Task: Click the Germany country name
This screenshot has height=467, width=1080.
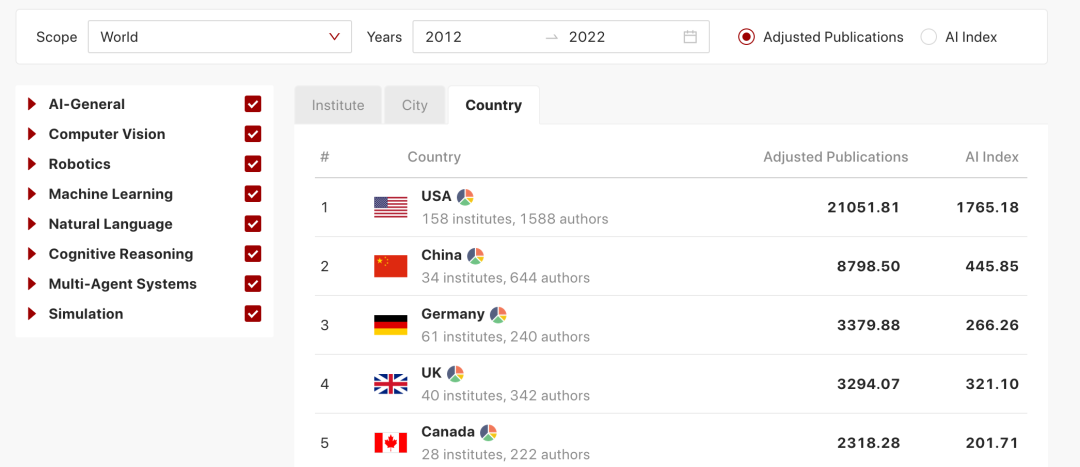Action: click(453, 314)
